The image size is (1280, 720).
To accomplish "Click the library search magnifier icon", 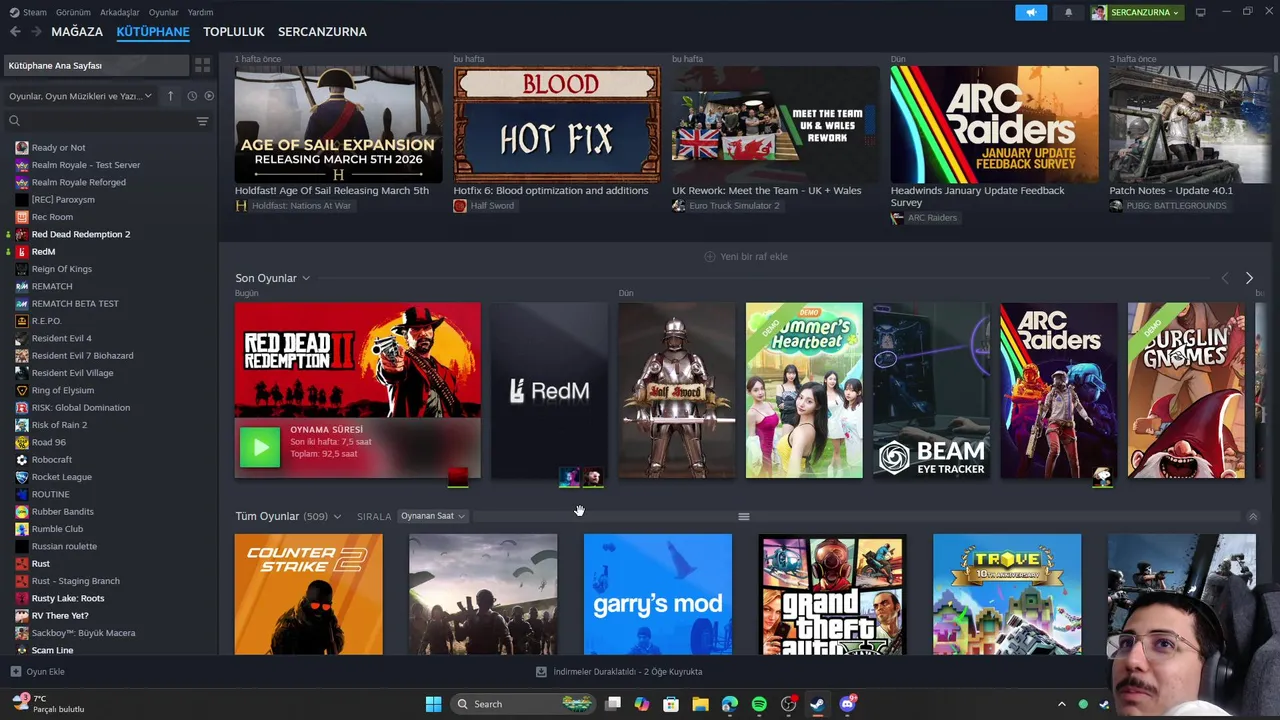I will click(14, 121).
